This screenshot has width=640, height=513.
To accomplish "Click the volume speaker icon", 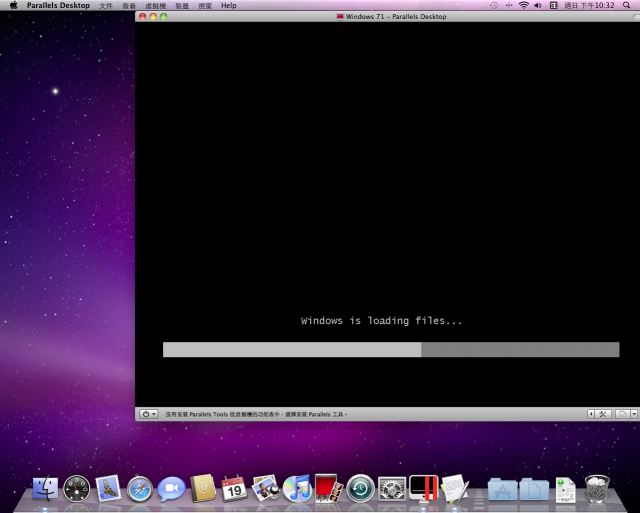I will 538,5.
